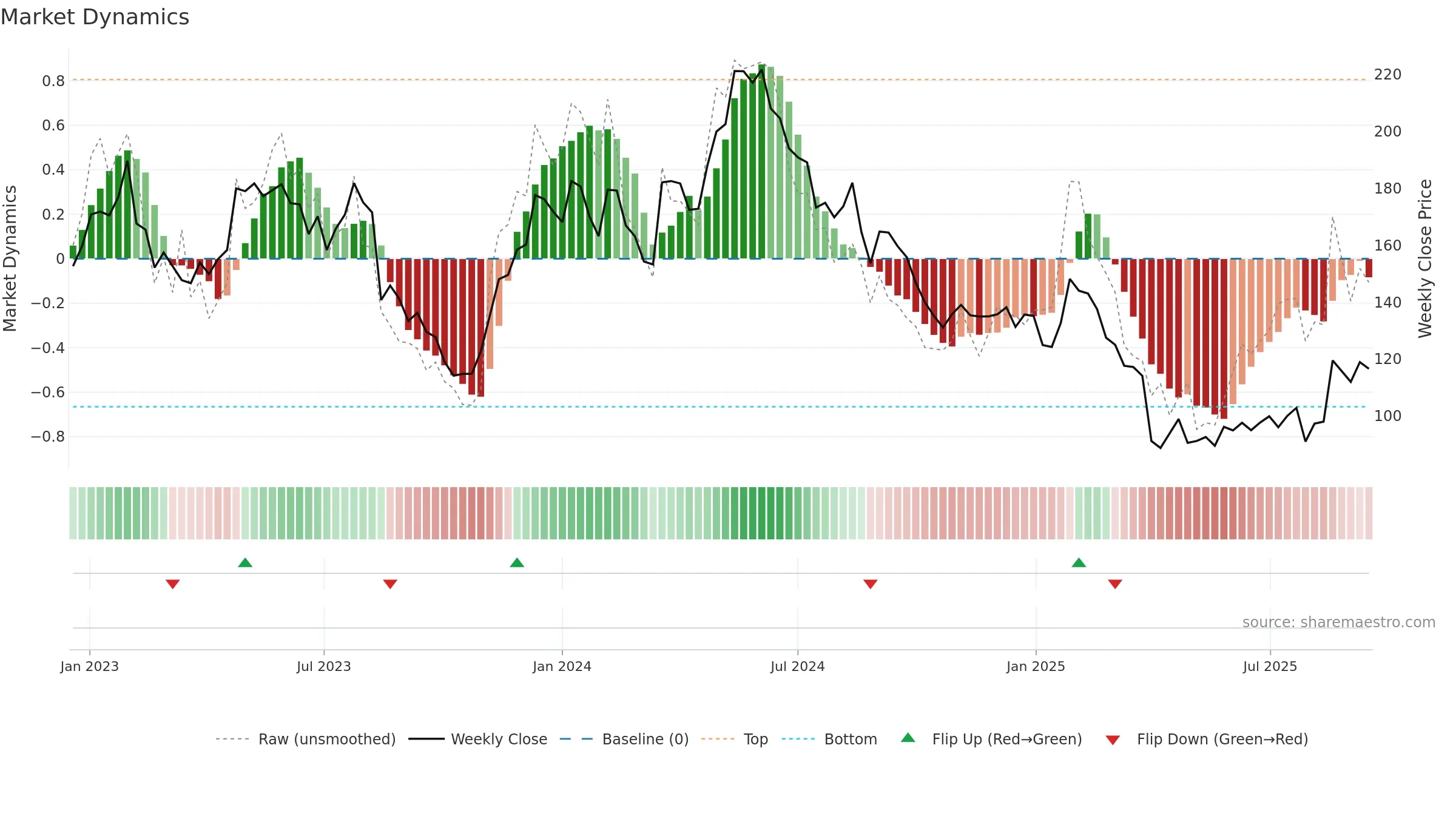The image size is (1456, 819).
Task: Click the 0.2 left axis tick label
Action: click(53, 214)
